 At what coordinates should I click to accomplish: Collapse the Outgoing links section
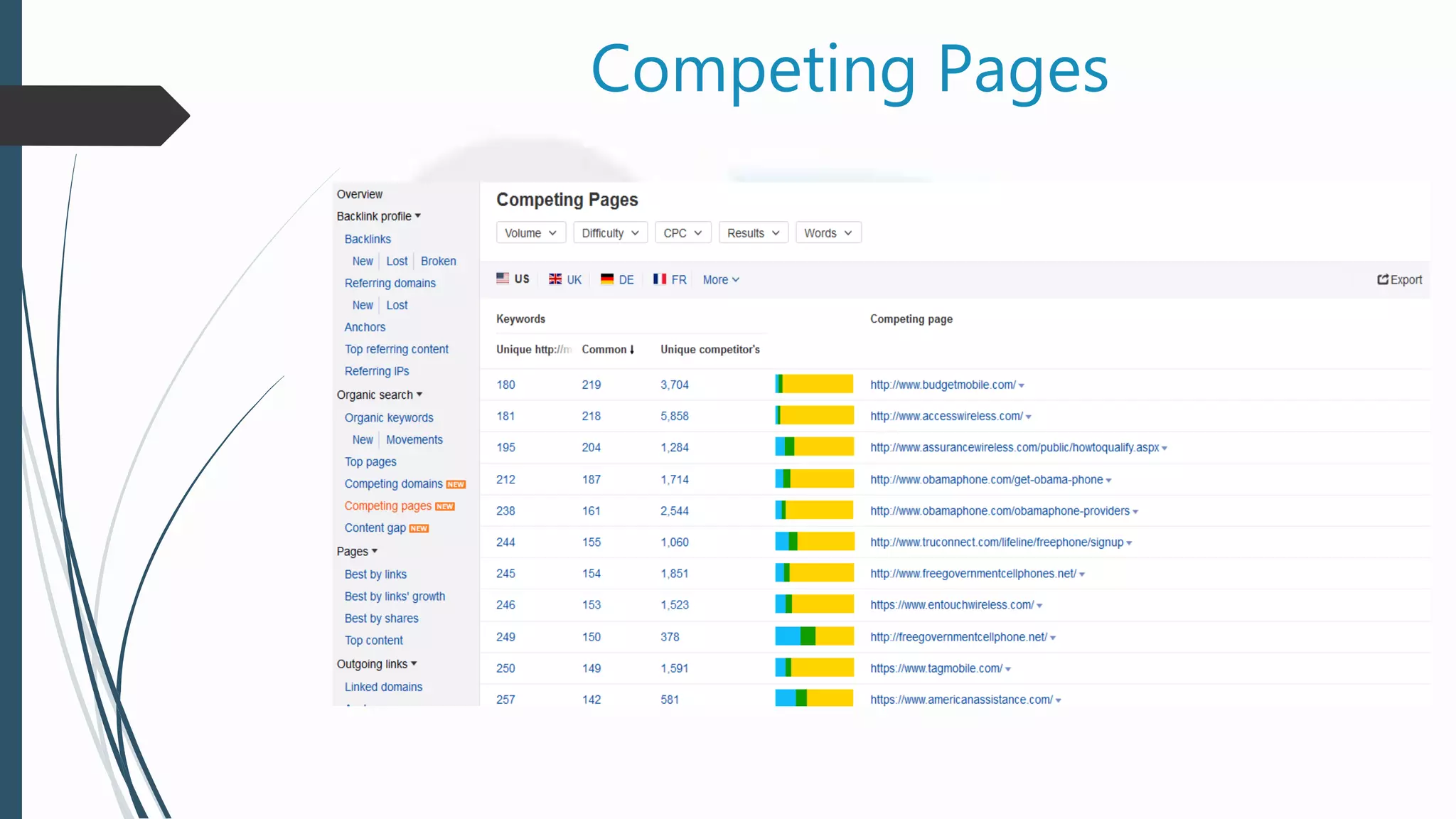click(377, 664)
